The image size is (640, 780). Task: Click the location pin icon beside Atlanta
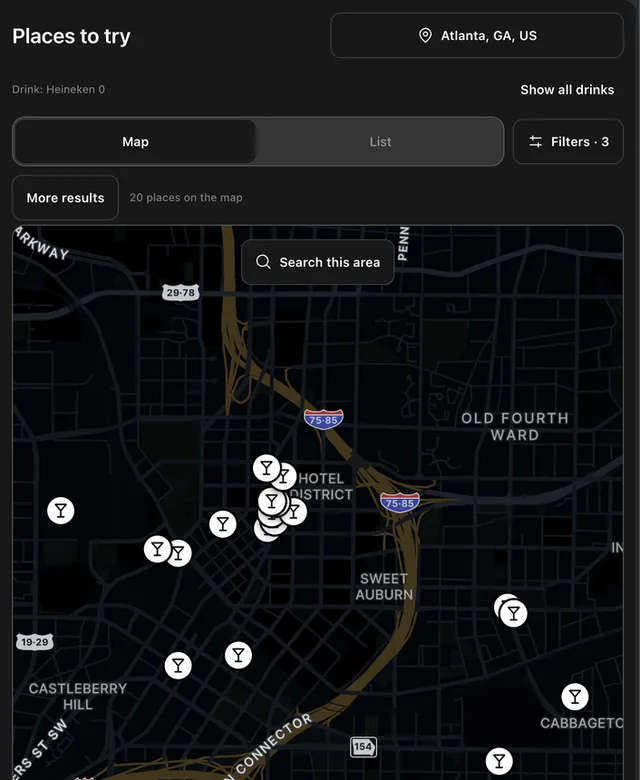tap(425, 35)
